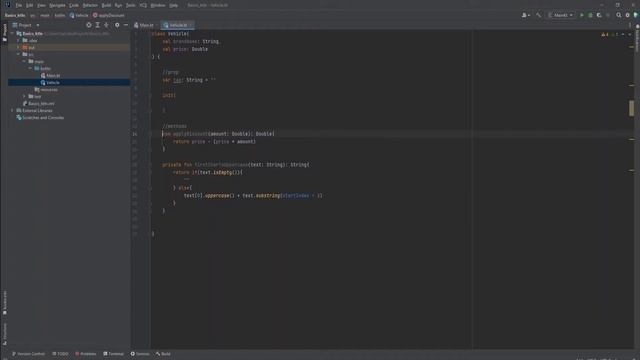Open the Problems tool window
Viewport: 640px width, 360px height.
coord(86,354)
